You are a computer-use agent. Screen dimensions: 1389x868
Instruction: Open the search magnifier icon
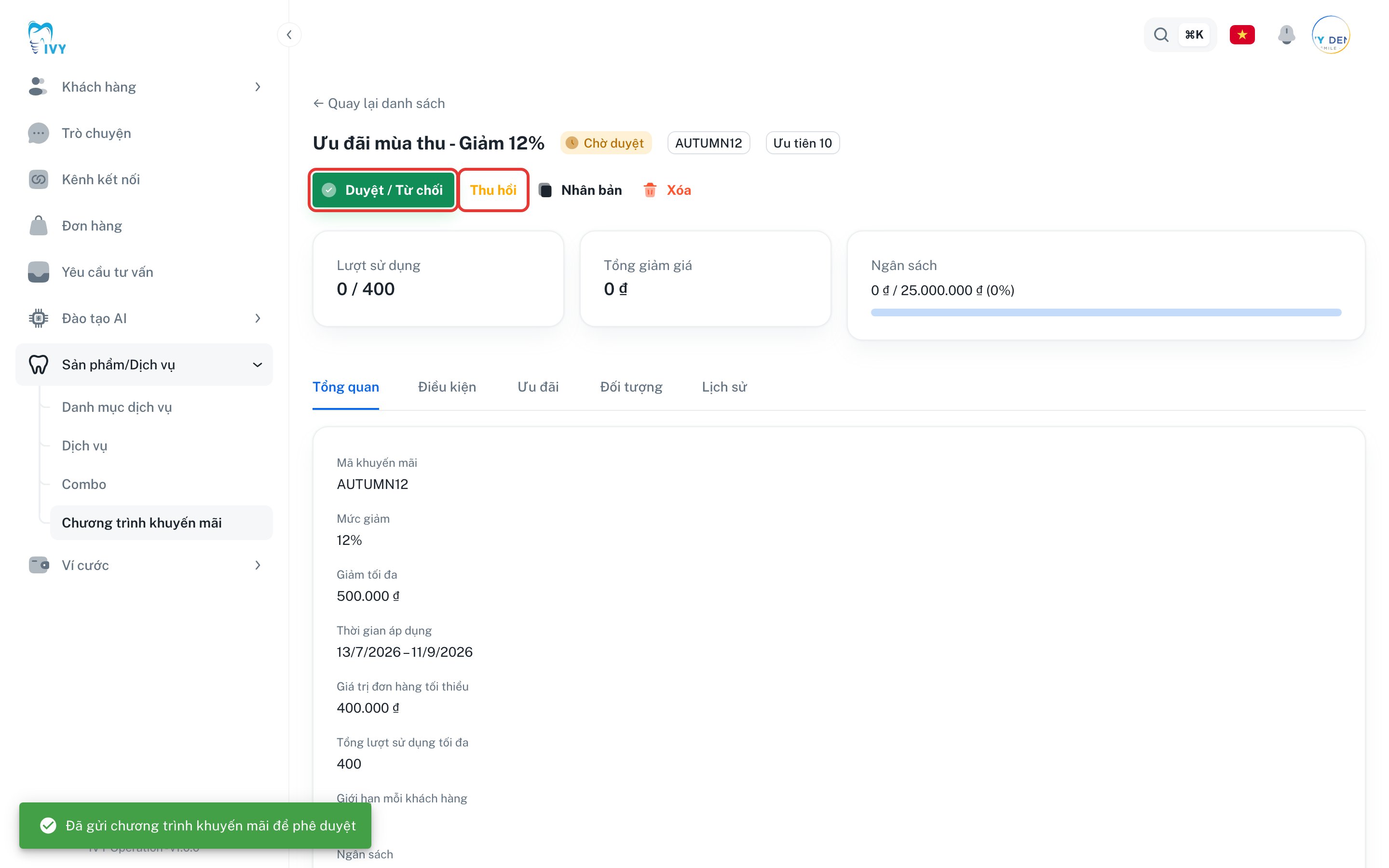[x=1160, y=34]
